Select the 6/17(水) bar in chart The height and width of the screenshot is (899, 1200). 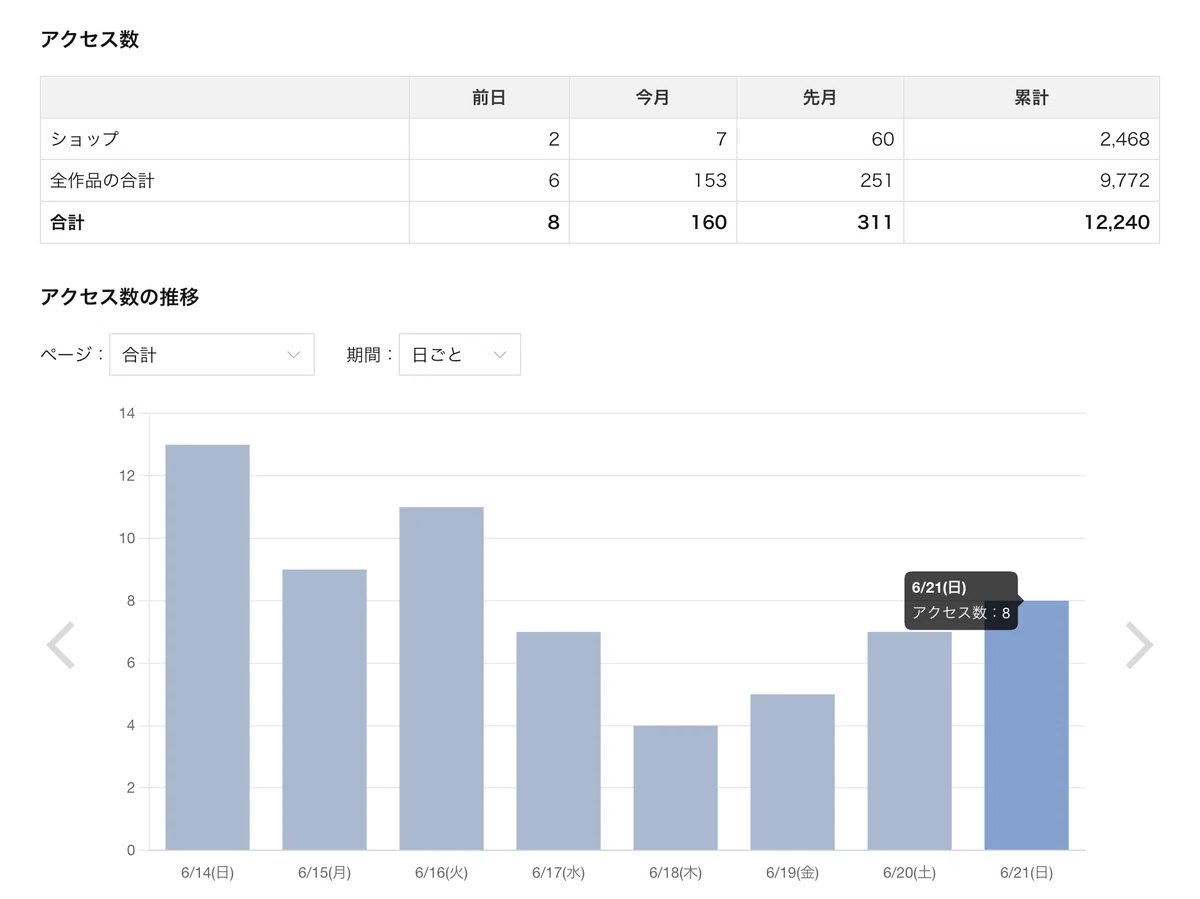point(558,741)
